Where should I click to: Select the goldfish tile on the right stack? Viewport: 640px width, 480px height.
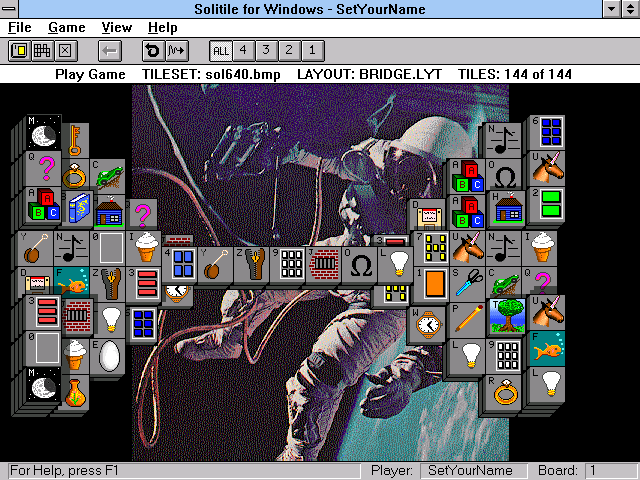(x=547, y=349)
